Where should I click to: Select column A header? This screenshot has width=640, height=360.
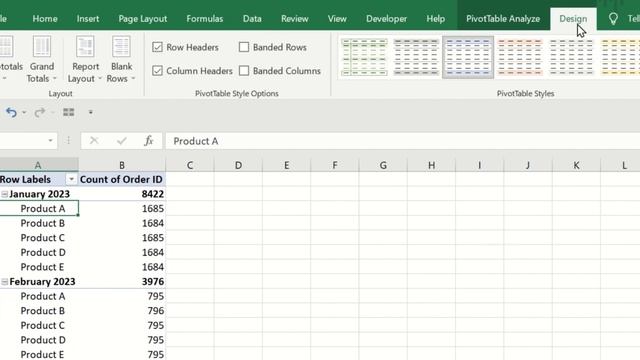tap(39, 165)
